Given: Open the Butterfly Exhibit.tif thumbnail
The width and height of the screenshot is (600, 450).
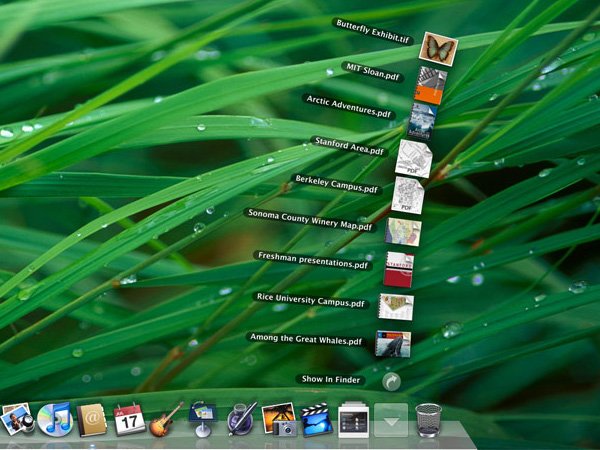Looking at the screenshot, I should pos(439,49).
